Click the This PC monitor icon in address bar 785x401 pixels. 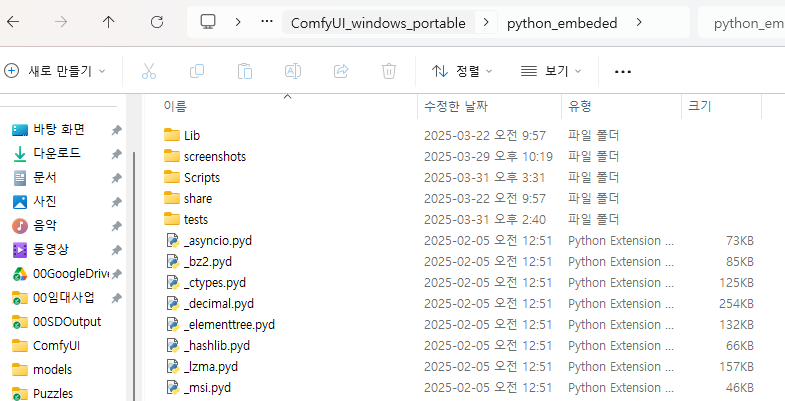pos(208,22)
